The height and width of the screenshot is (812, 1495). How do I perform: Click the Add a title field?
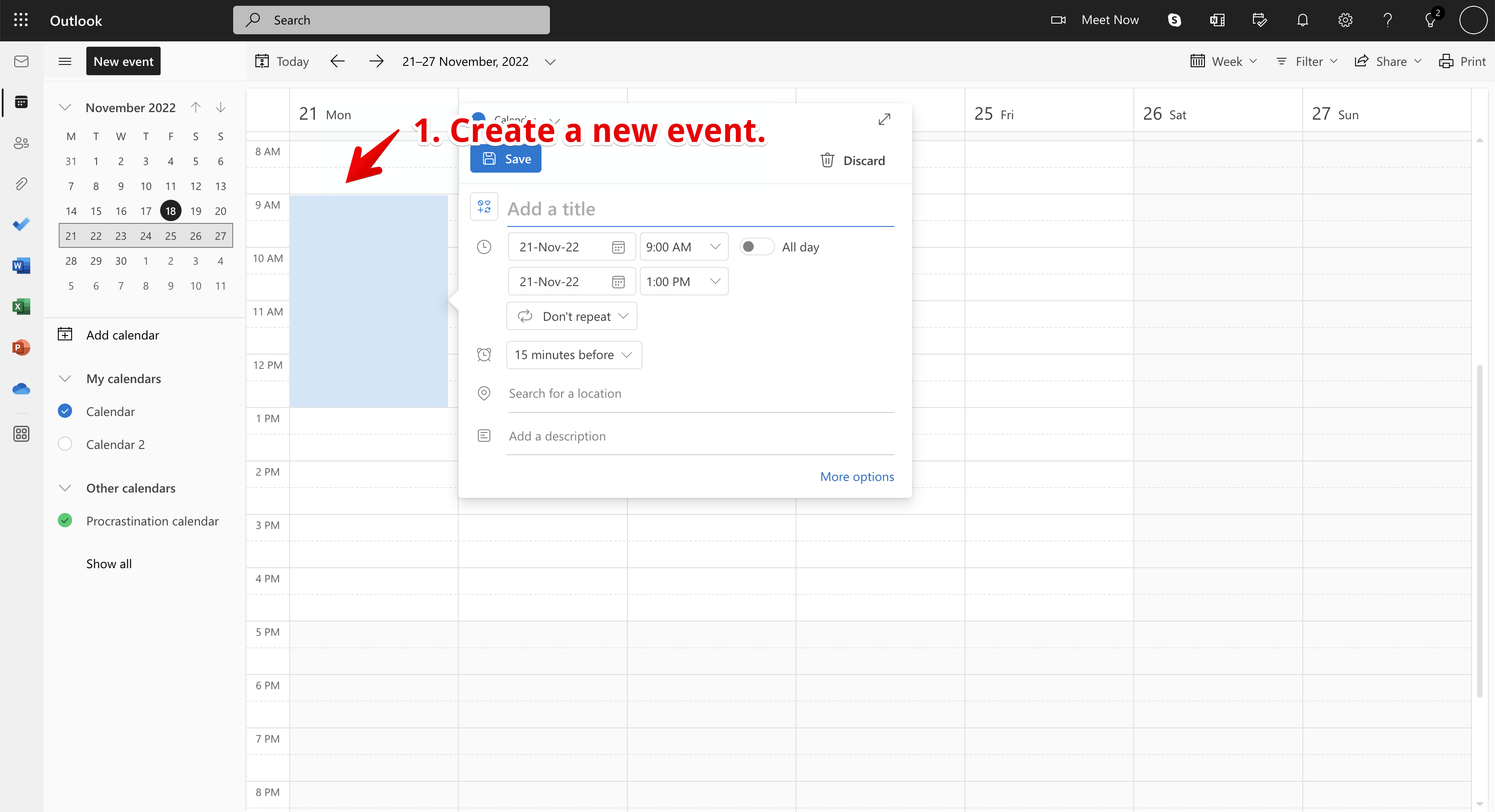[699, 209]
